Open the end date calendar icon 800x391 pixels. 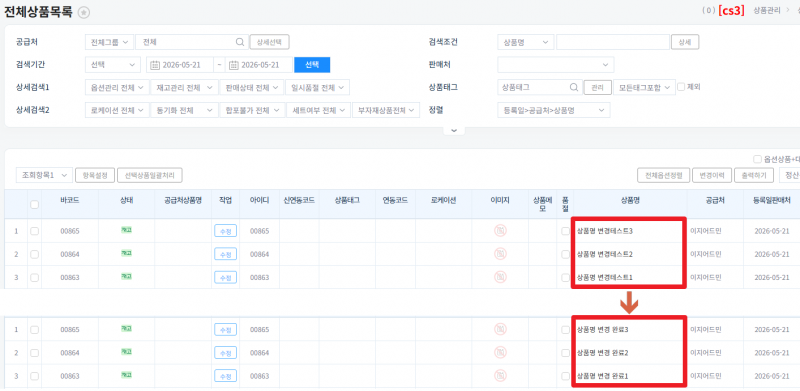point(234,65)
